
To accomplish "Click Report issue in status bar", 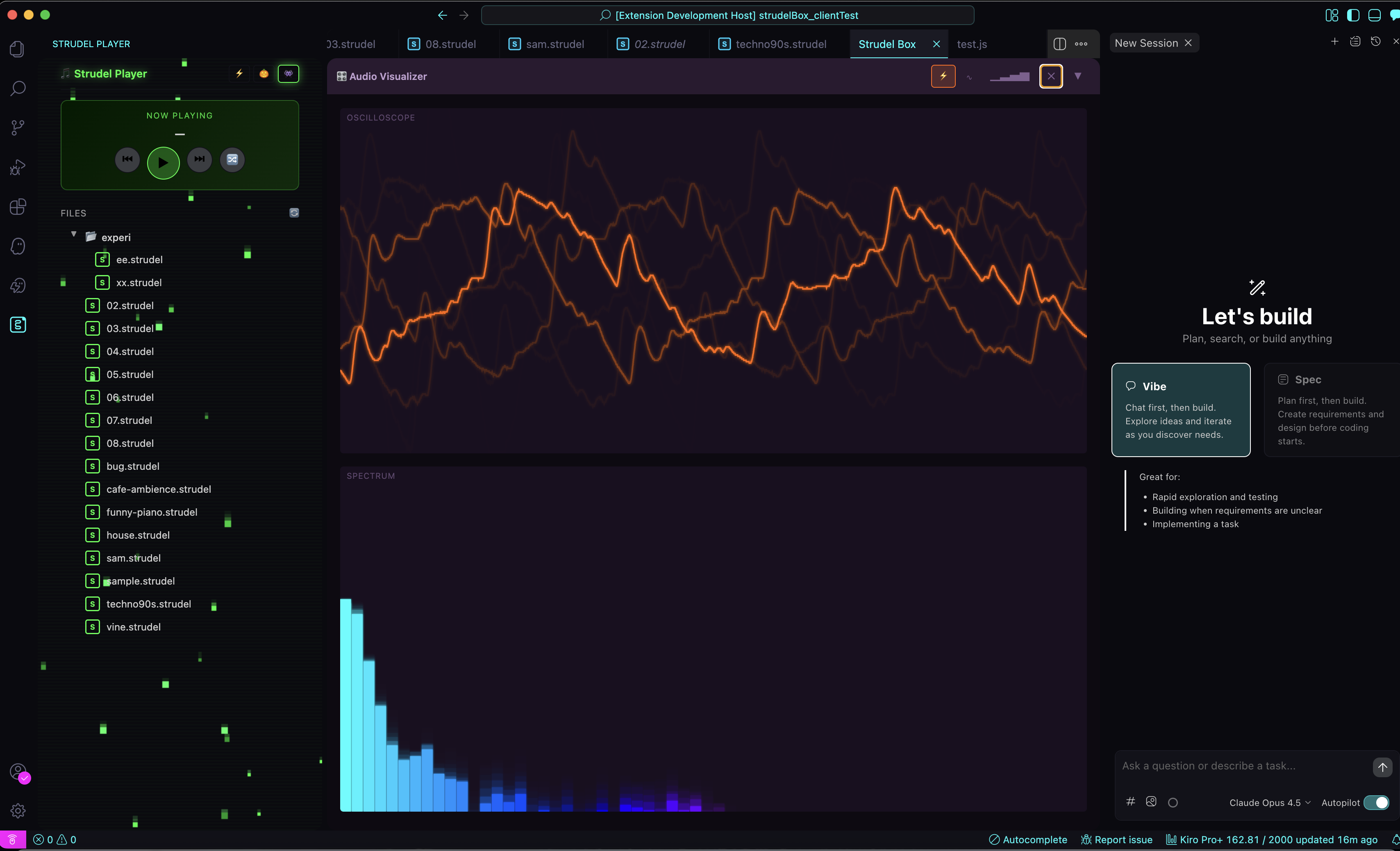I will coord(1116,840).
